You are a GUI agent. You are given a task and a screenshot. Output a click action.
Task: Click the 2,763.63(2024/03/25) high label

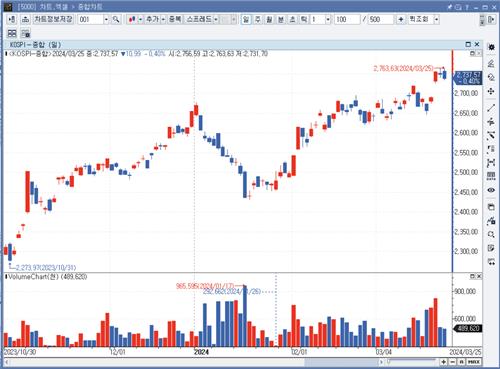[x=403, y=68]
